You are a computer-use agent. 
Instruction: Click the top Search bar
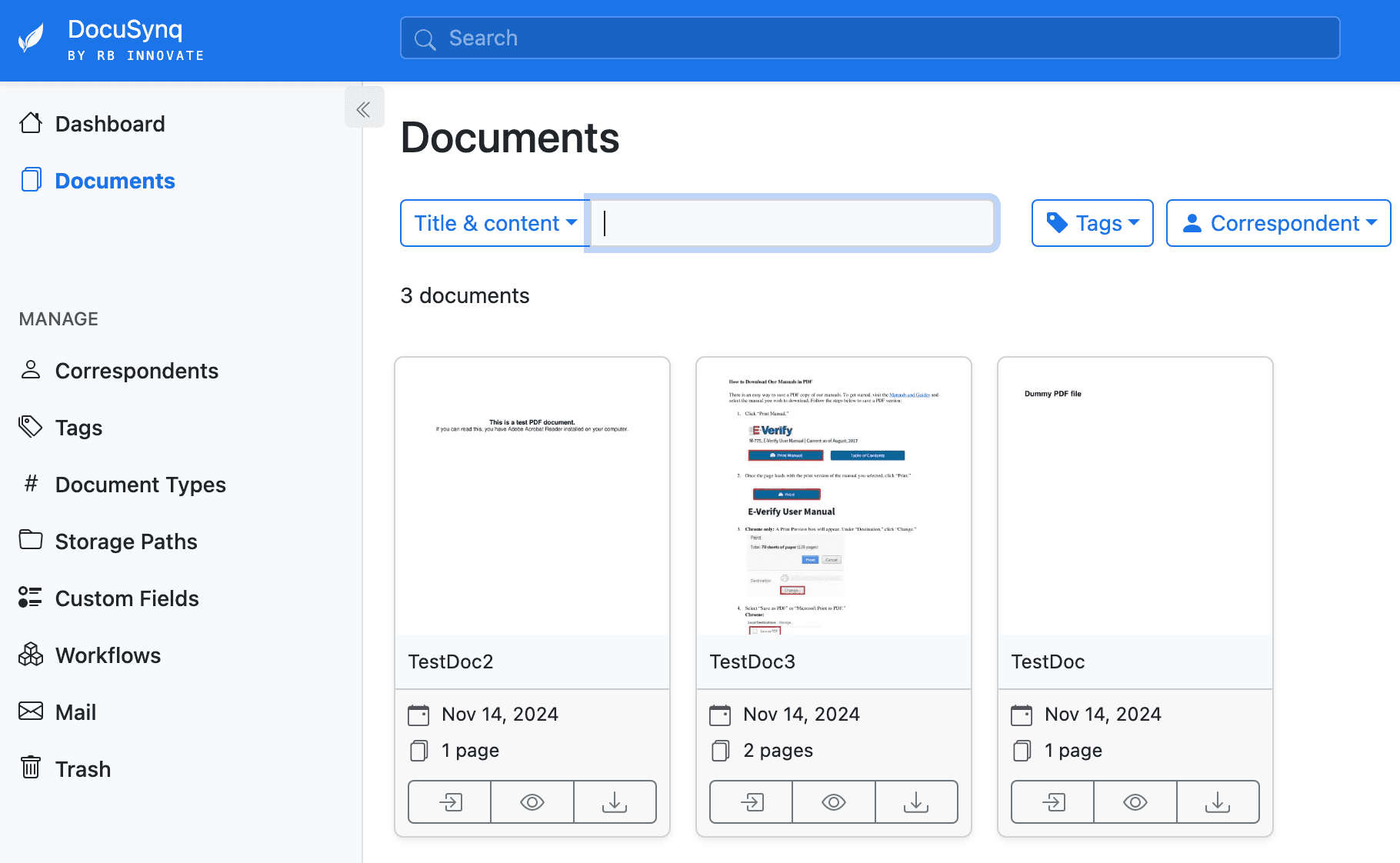(869, 38)
